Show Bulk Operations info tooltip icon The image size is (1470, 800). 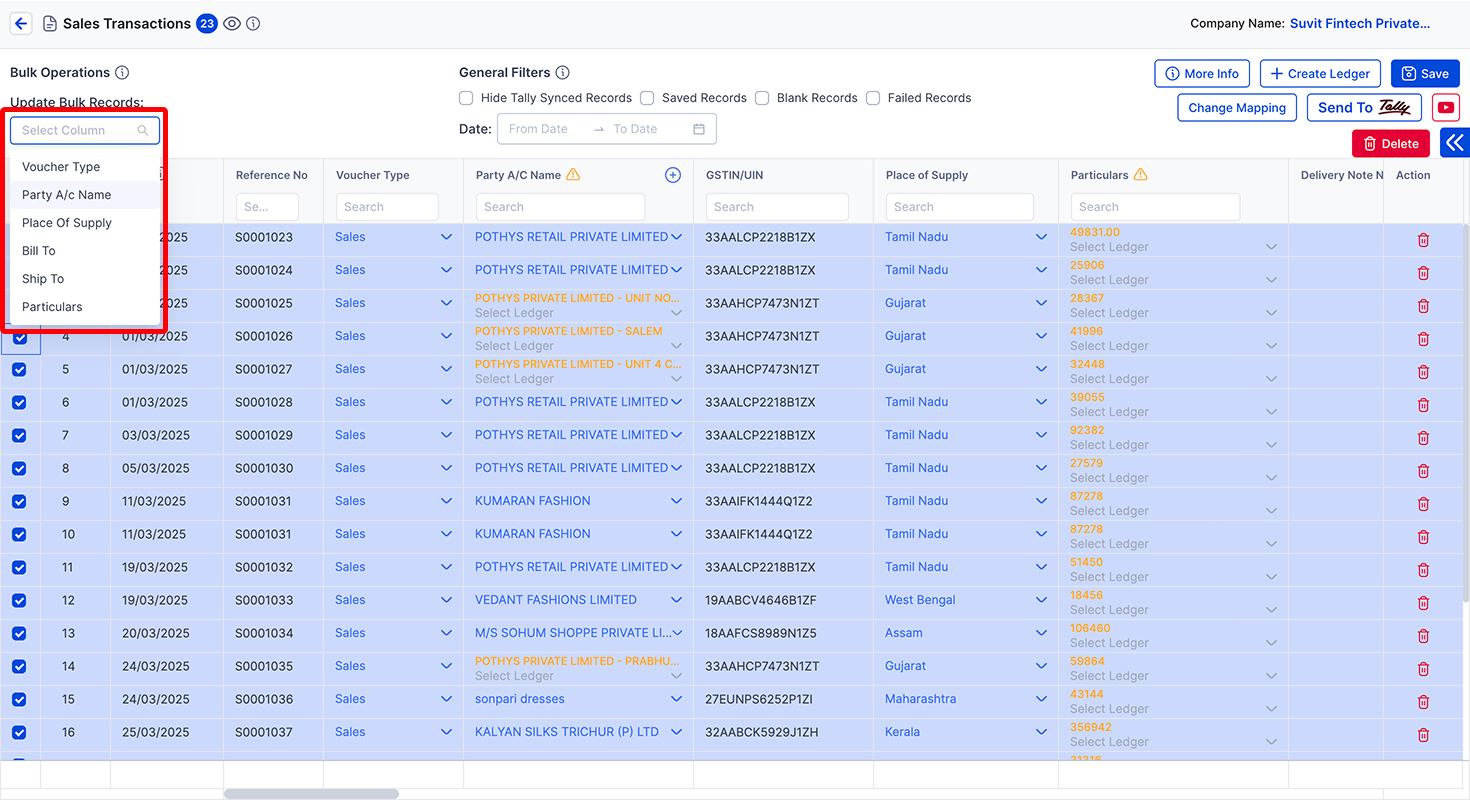[122, 73]
